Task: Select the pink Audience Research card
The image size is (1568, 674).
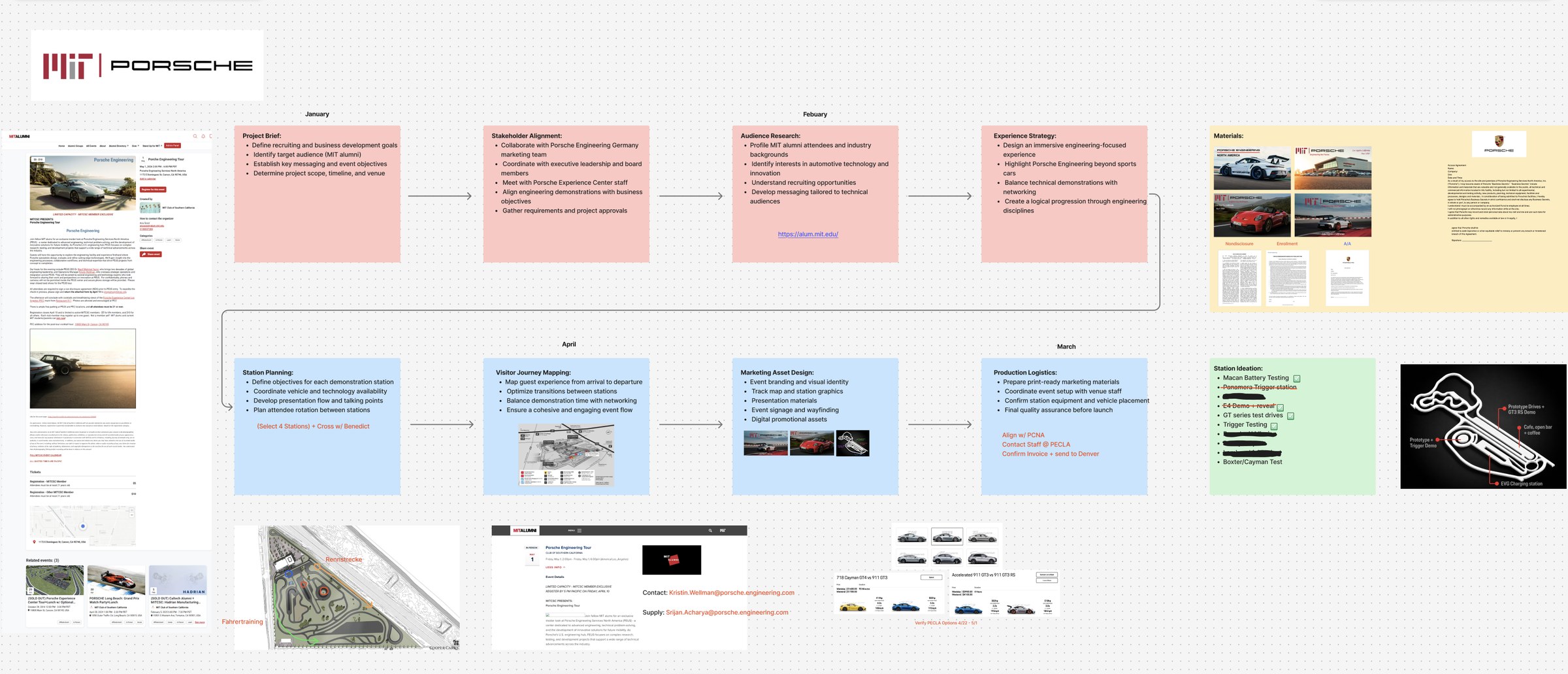Action: click(x=815, y=194)
